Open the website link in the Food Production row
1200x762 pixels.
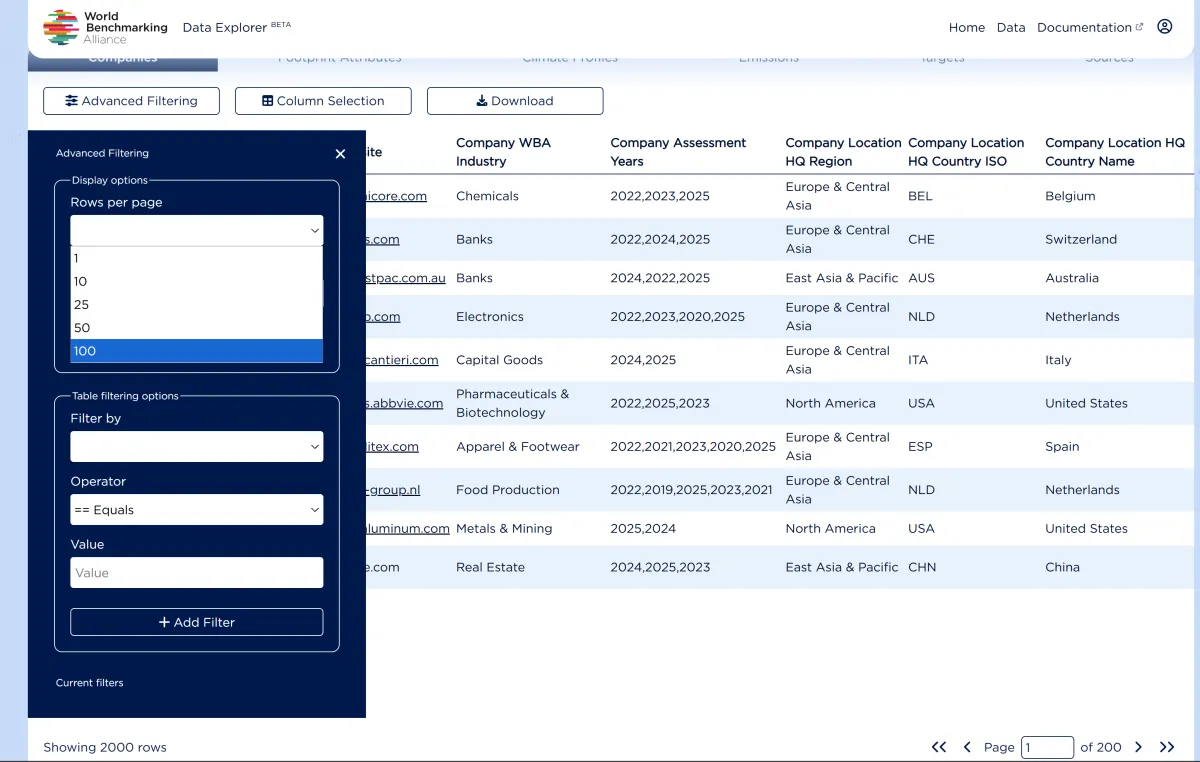(393, 490)
